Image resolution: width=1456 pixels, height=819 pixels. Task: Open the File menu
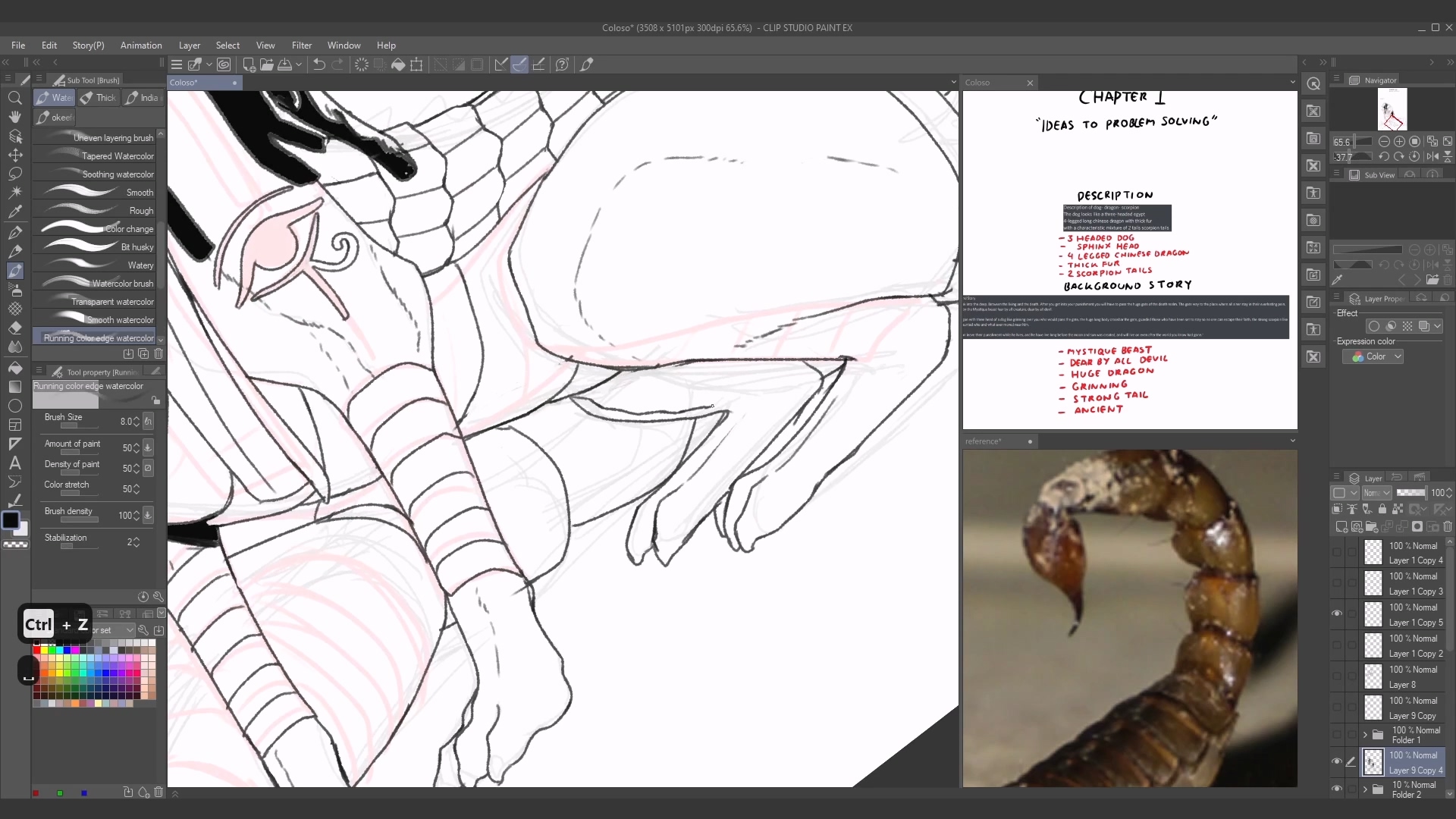pos(18,45)
